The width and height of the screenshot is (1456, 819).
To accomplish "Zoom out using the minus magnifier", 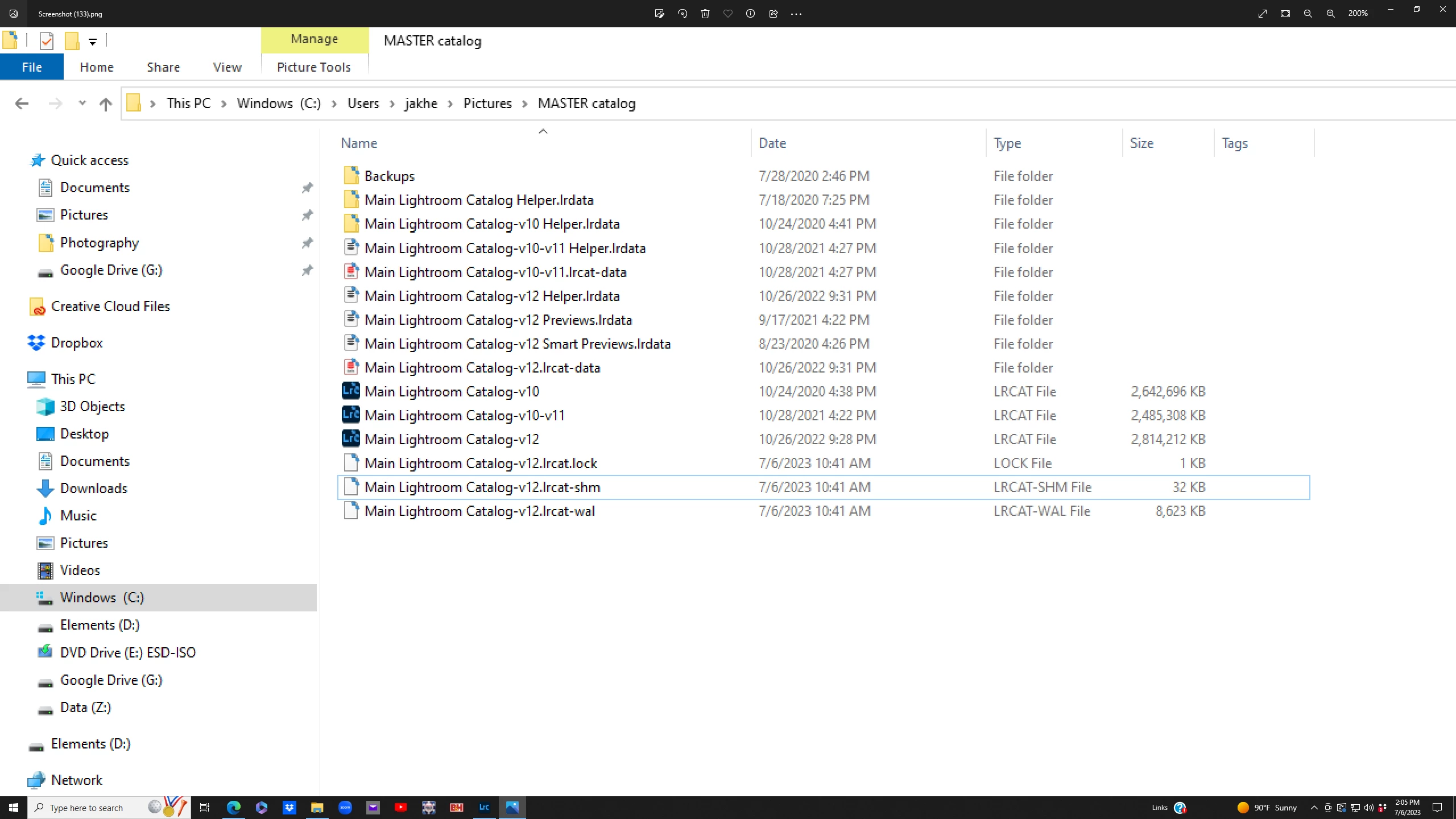I will 1308,14.
